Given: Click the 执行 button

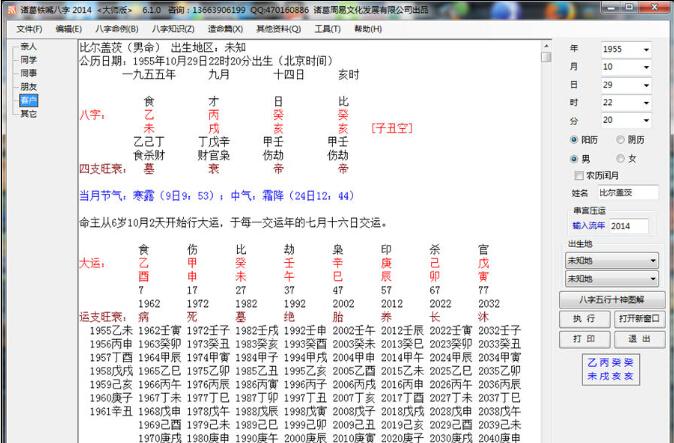Looking at the screenshot, I should (584, 318).
